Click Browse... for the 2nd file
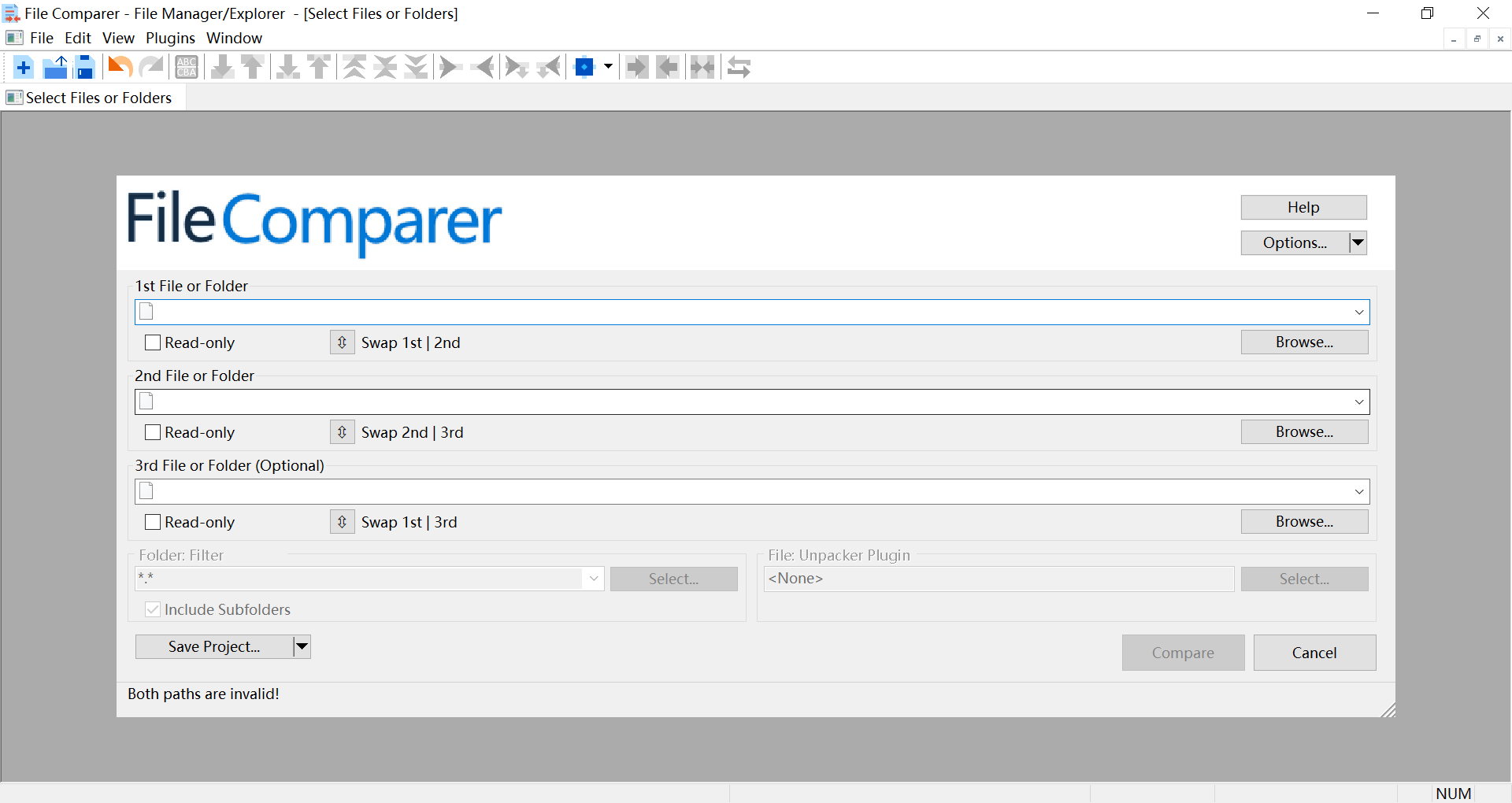The image size is (1512, 803). click(x=1304, y=431)
